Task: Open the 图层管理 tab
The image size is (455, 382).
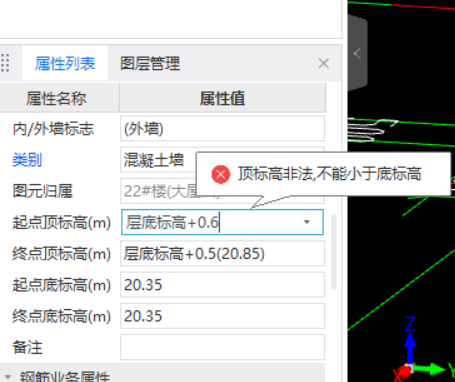Action: [x=150, y=63]
